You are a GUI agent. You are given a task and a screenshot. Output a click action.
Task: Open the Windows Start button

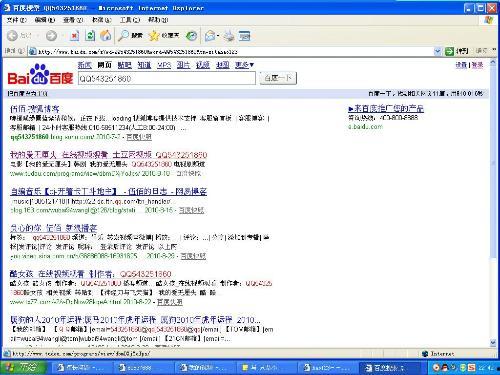click(x=22, y=367)
